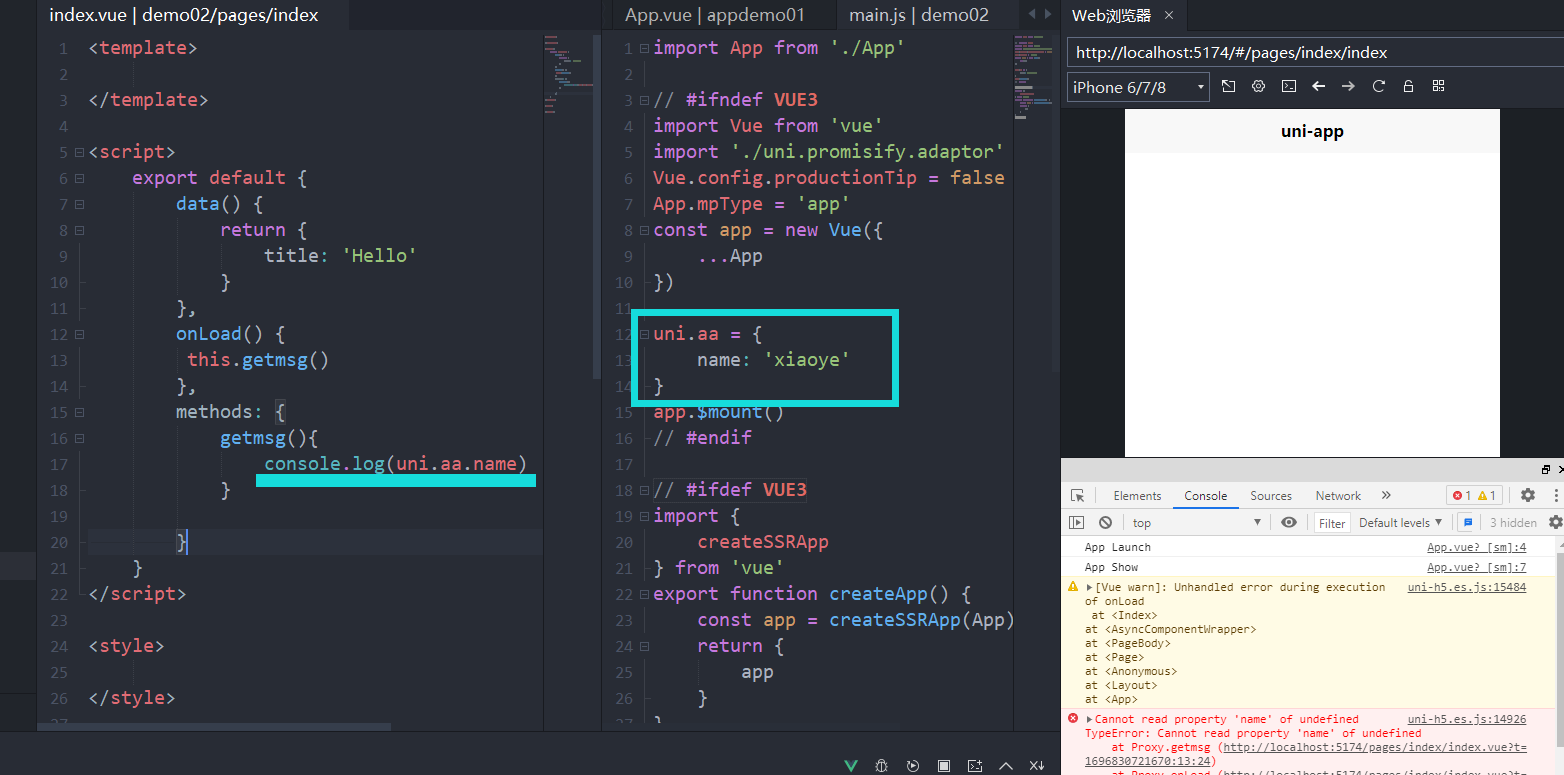
Task: Open the uni-h5.es.js:15484 source link
Action: [x=1466, y=587]
